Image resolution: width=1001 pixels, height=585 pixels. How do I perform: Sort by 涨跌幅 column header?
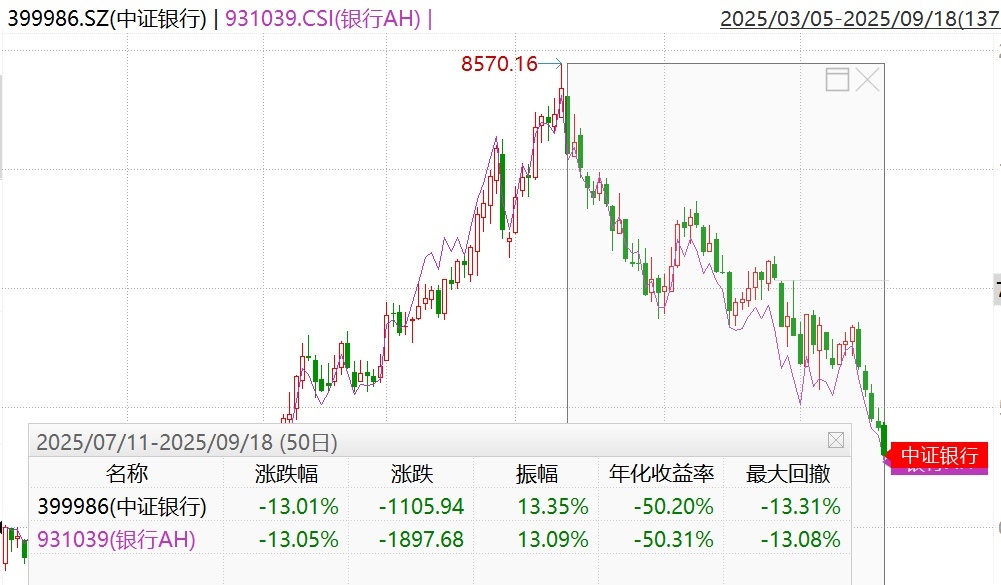coord(285,474)
